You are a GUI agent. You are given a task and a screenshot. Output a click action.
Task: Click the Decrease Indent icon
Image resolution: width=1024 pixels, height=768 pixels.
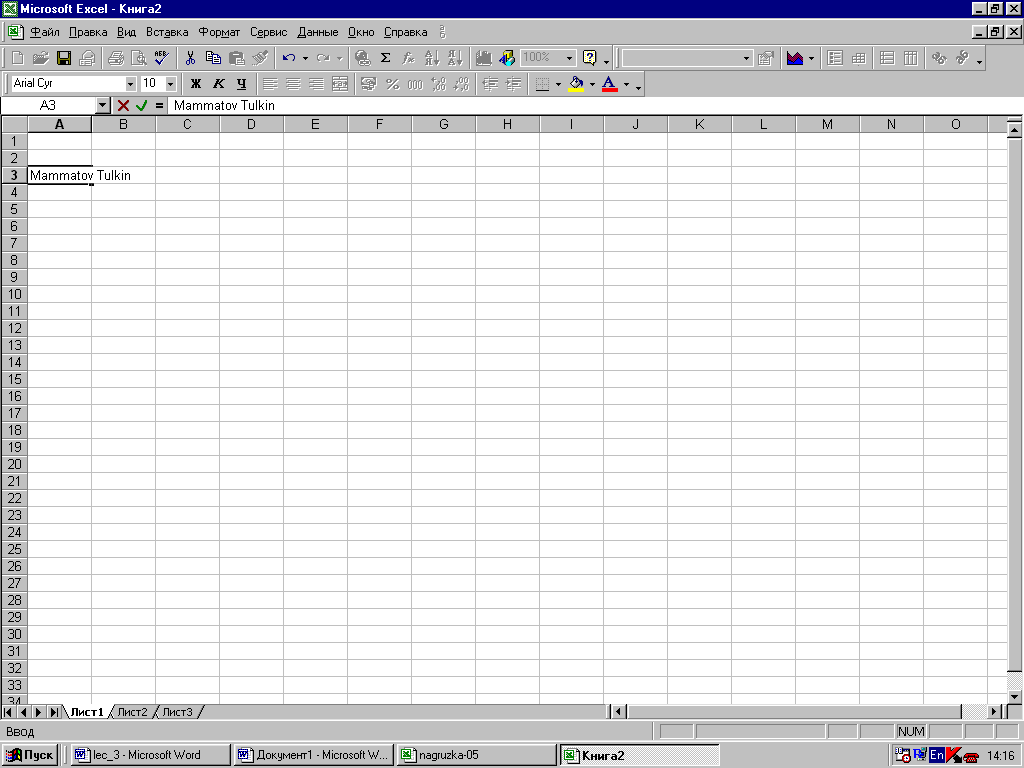click(x=490, y=84)
